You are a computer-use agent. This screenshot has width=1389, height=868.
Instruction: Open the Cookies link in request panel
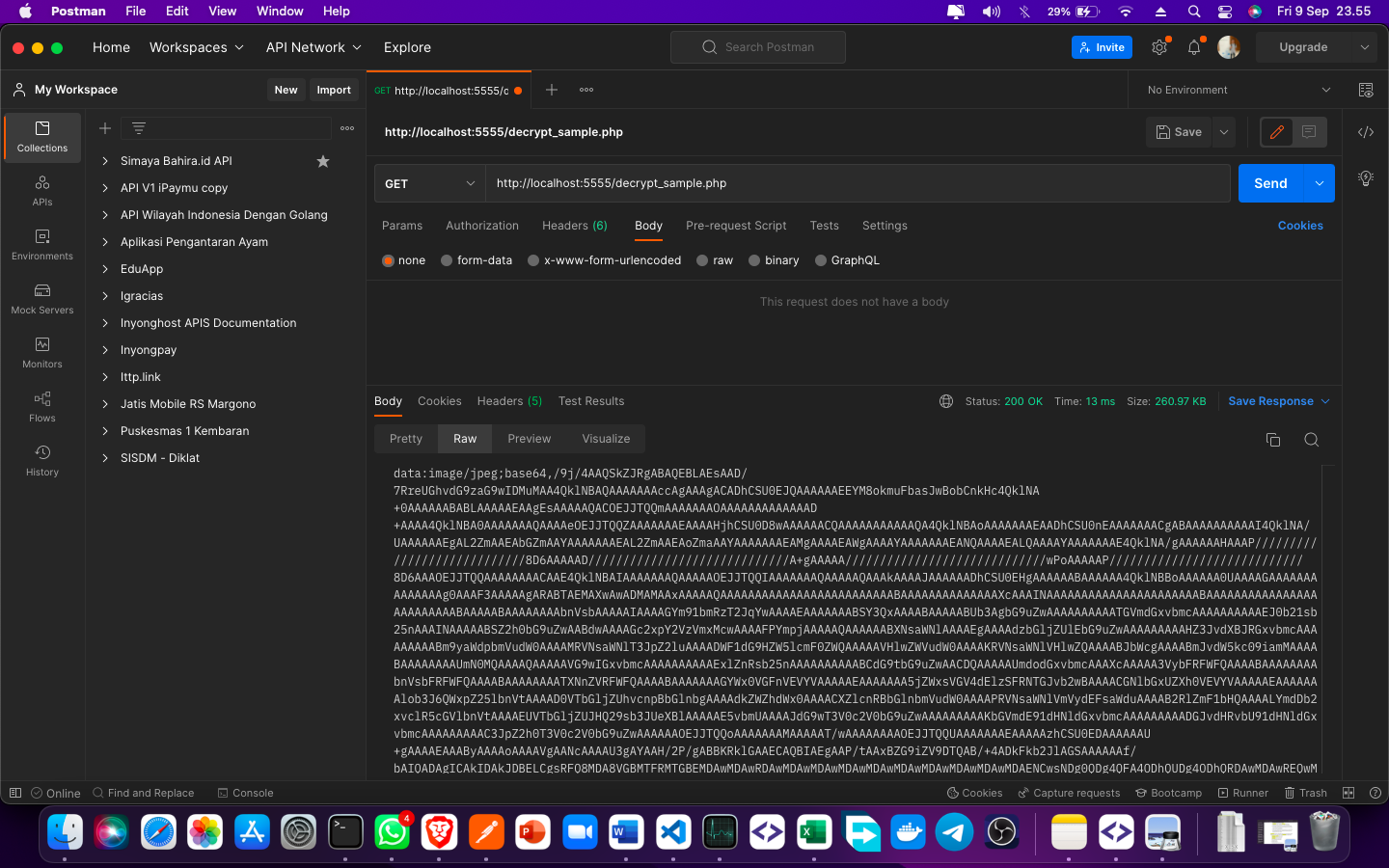click(1300, 226)
